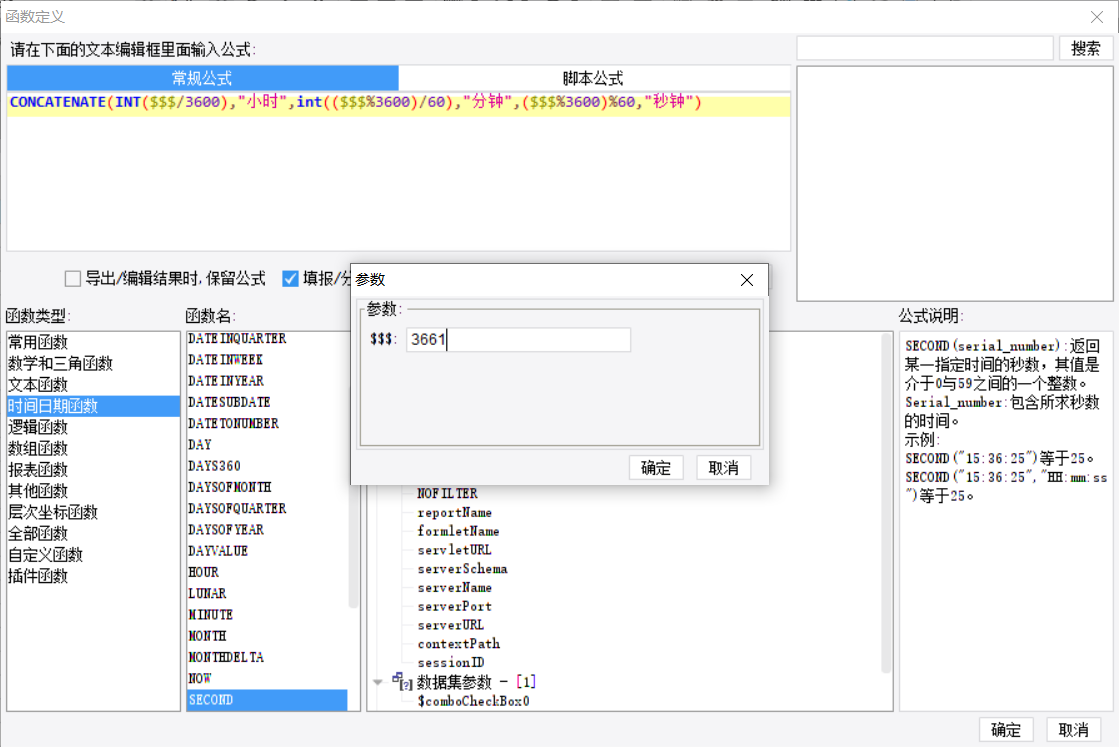Select serverPort tree item
Image resolution: width=1119 pixels, height=747 pixels.
coord(455,606)
